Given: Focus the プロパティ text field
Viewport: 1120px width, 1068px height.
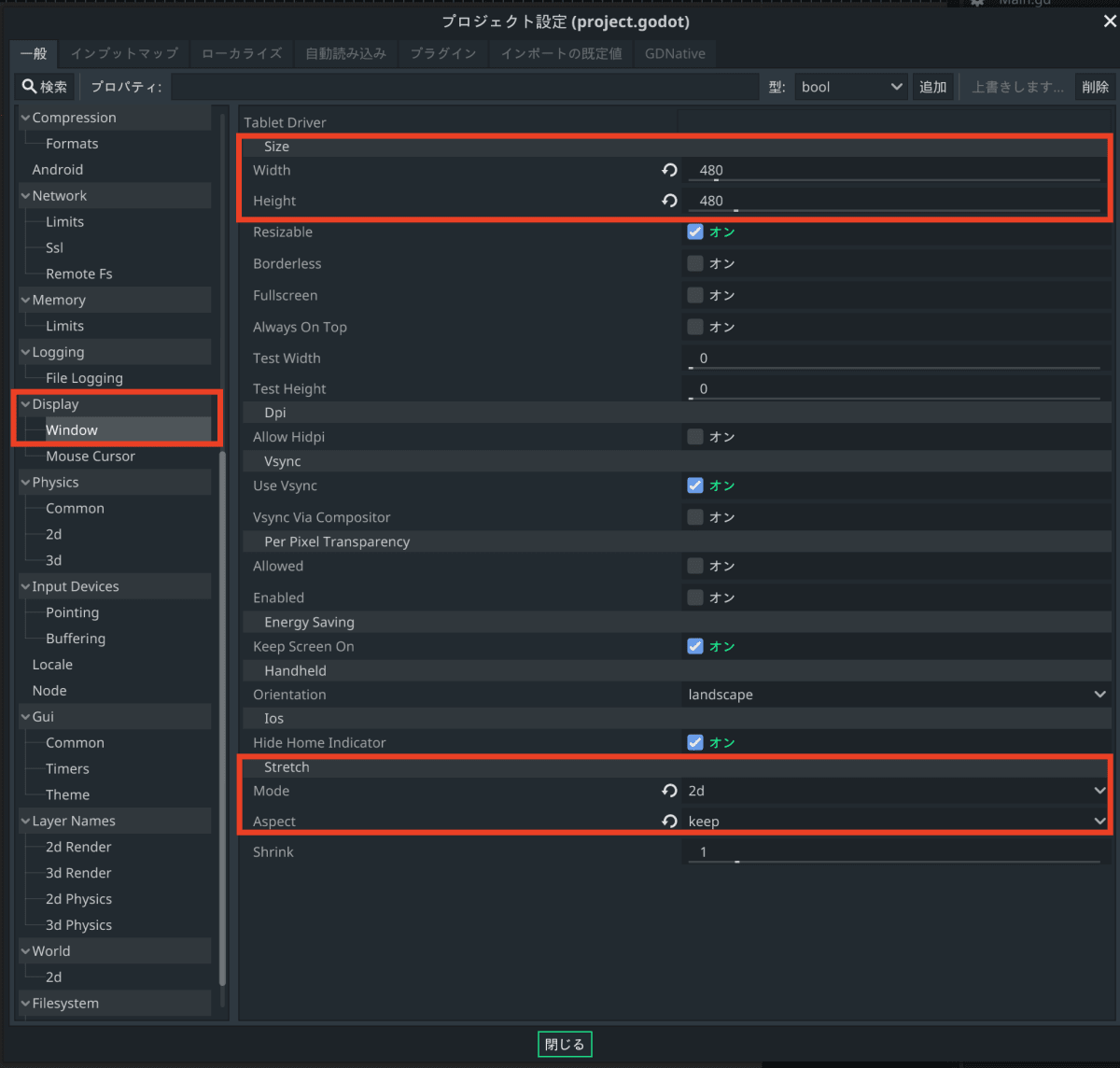Looking at the screenshot, I should [x=465, y=87].
